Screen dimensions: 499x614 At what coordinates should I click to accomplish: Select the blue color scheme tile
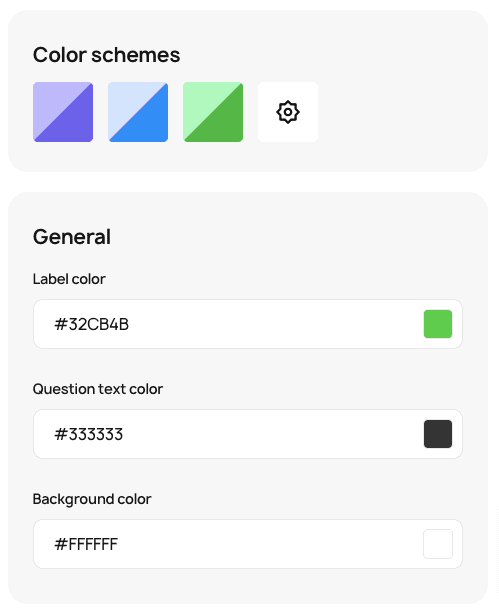pos(138,112)
